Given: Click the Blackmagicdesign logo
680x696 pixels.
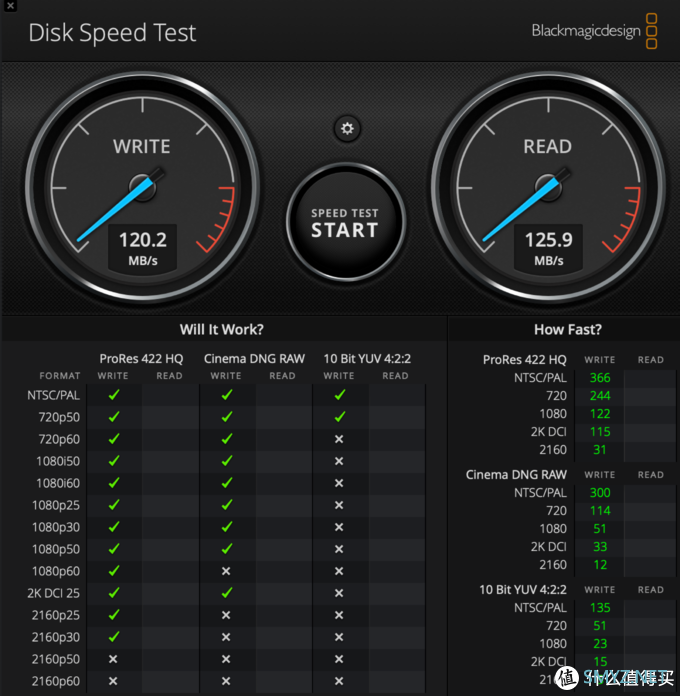Looking at the screenshot, I should (x=594, y=31).
